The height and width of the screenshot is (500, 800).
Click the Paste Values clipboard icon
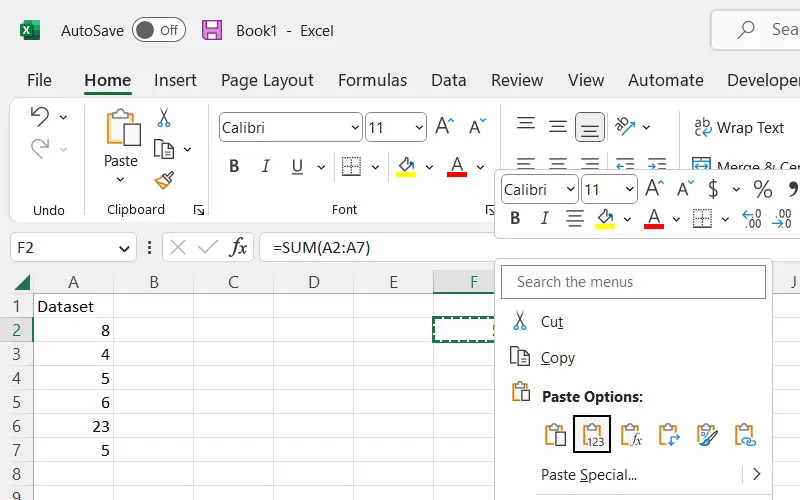(x=592, y=434)
